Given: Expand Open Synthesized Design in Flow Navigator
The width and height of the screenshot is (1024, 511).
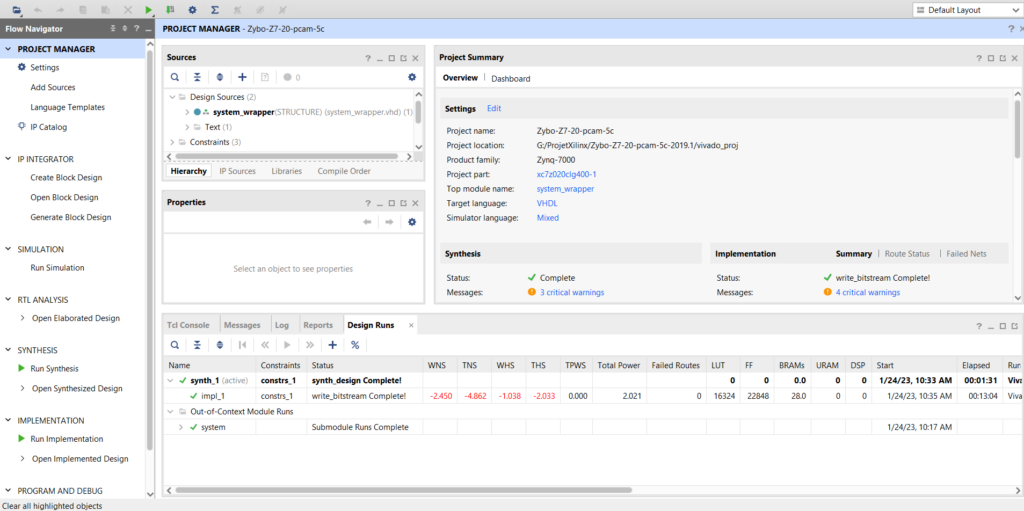Looking at the screenshot, I should click(23, 388).
